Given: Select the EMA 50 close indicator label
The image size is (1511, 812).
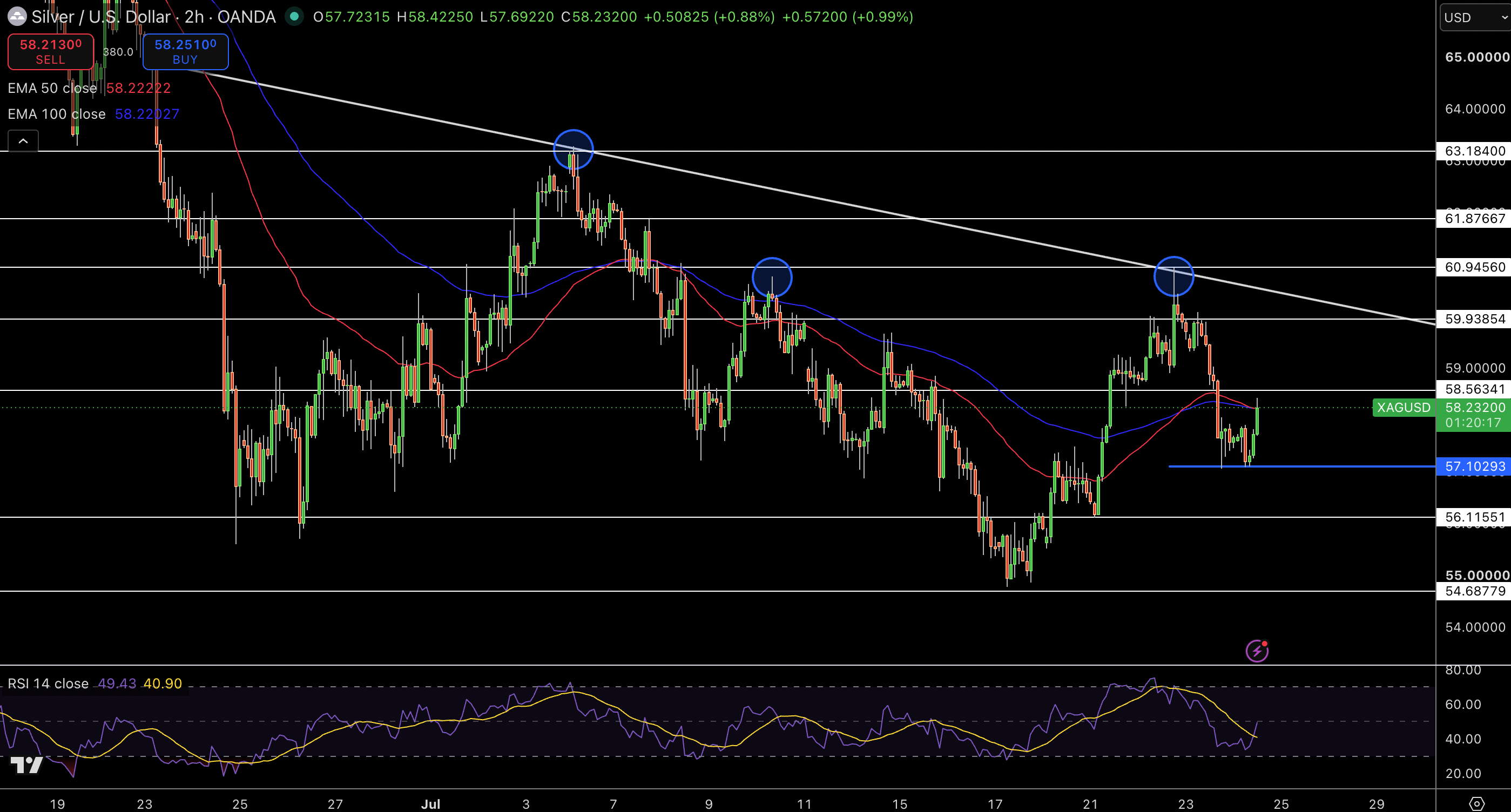Looking at the screenshot, I should 52,88.
